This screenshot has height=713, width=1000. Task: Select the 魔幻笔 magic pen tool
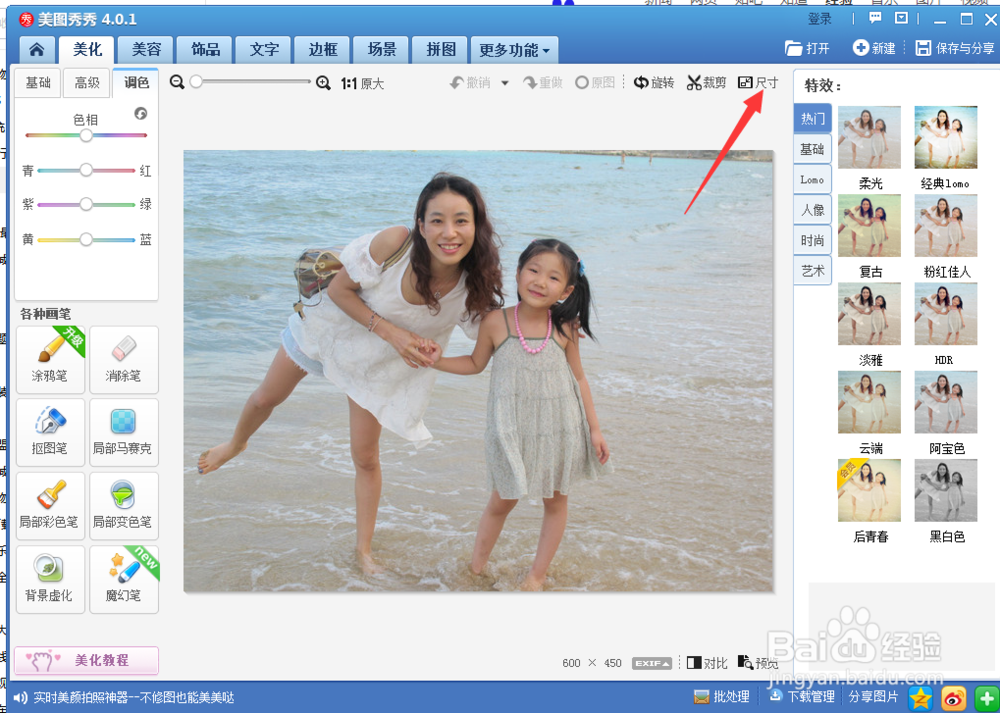(x=124, y=579)
